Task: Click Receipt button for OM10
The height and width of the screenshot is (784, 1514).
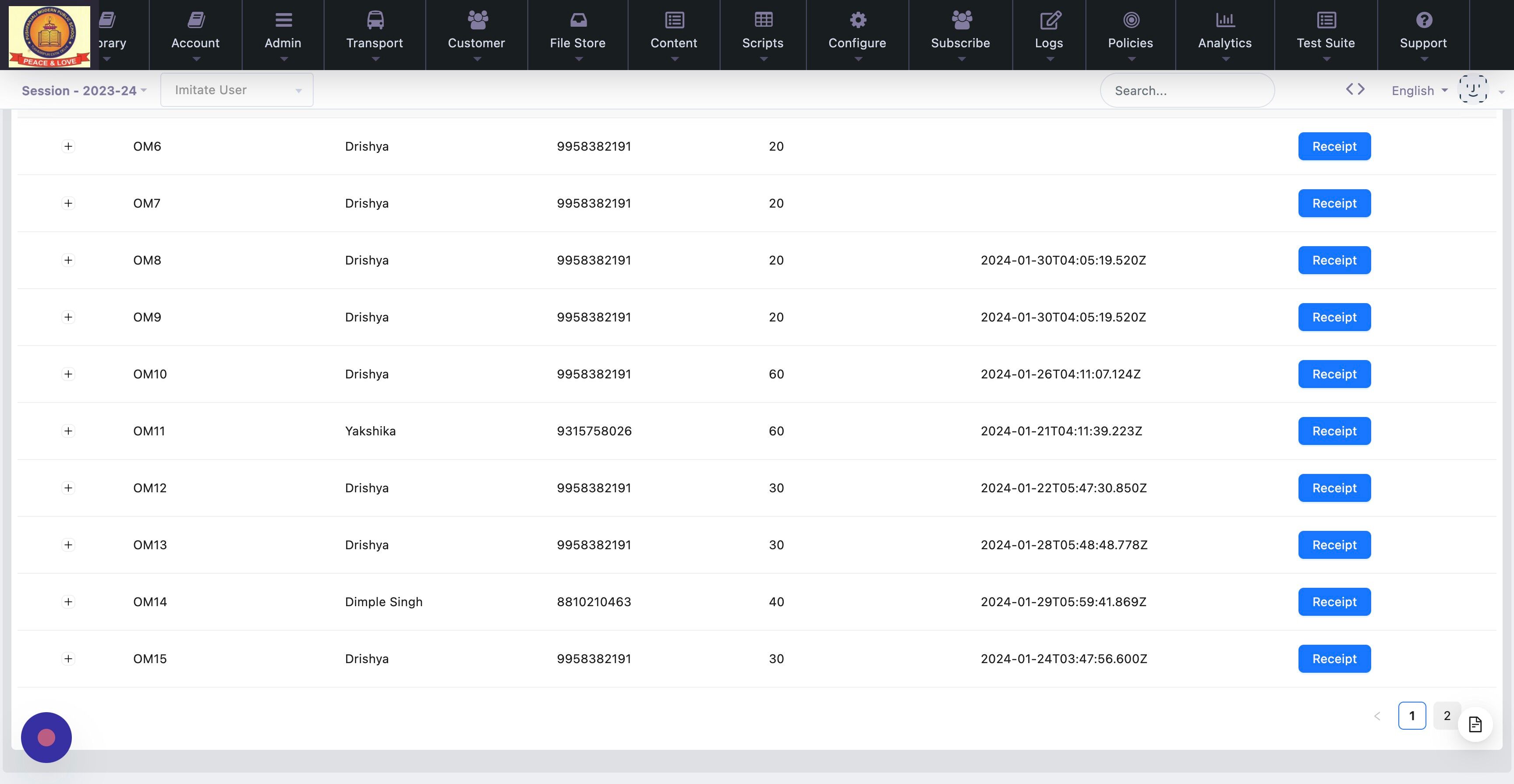Action: pyautogui.click(x=1334, y=374)
